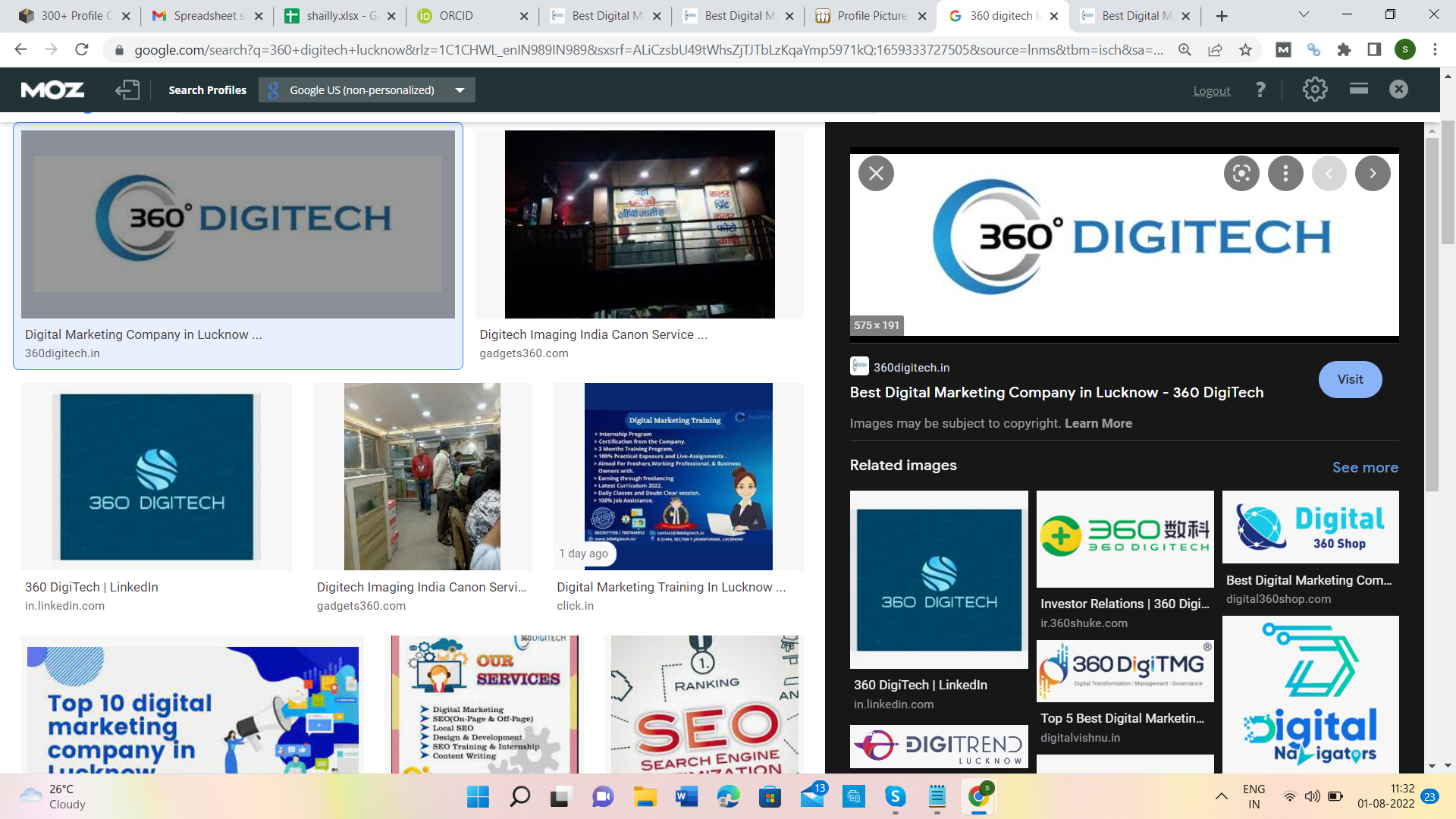1456x819 pixels.
Task: Open the three-dot image options menu
Action: click(1285, 174)
